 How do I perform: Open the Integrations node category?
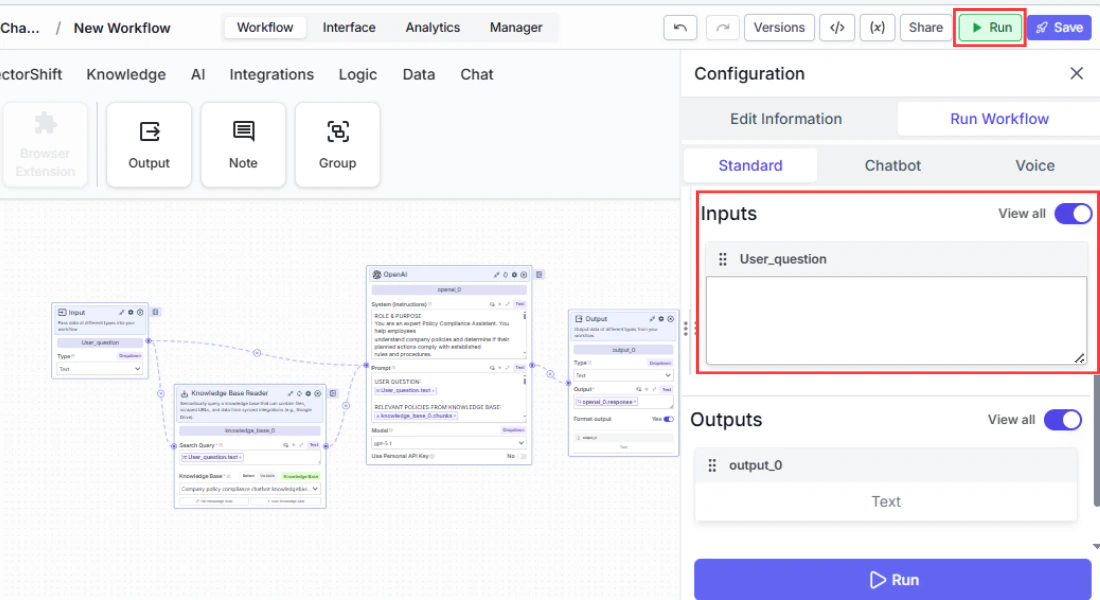[271, 74]
